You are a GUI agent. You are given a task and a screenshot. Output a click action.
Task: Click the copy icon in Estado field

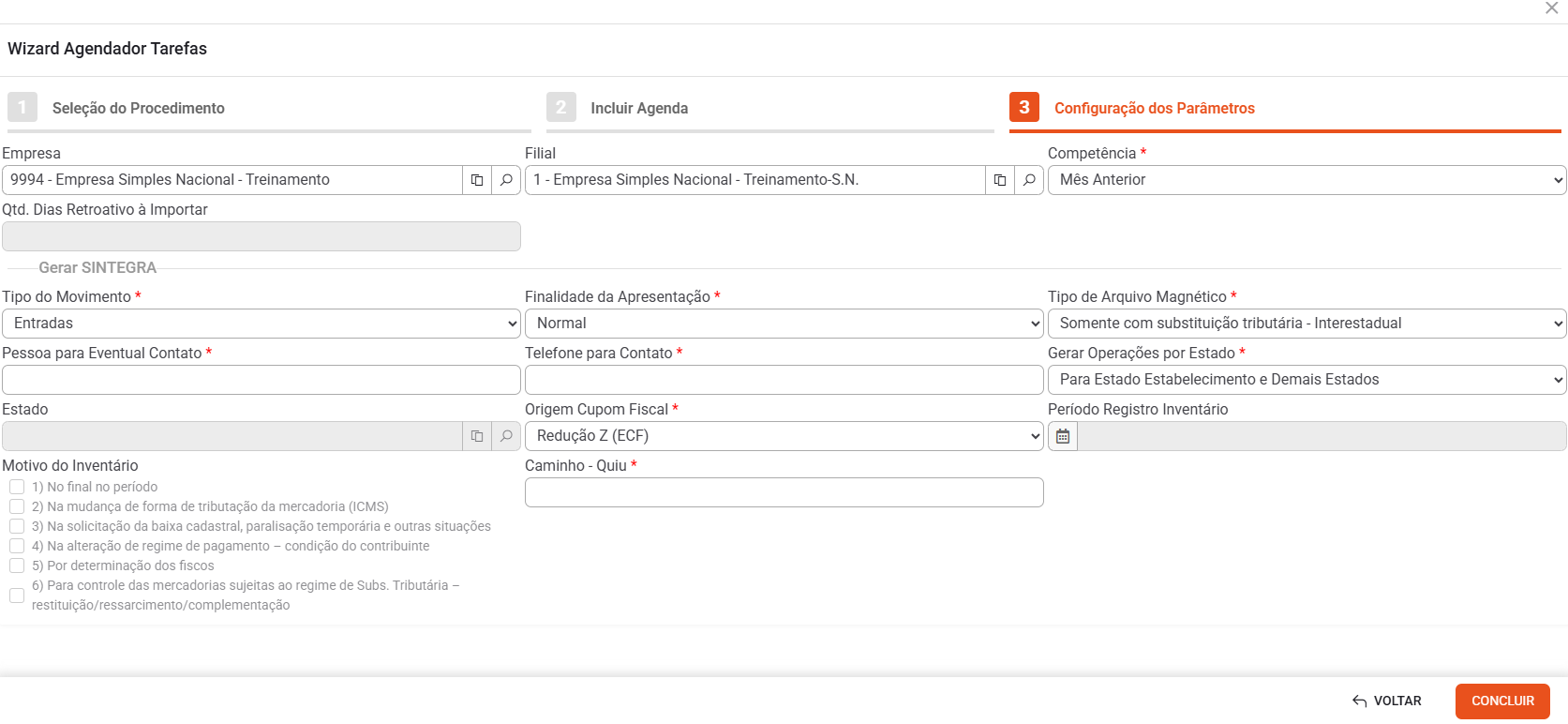click(477, 436)
